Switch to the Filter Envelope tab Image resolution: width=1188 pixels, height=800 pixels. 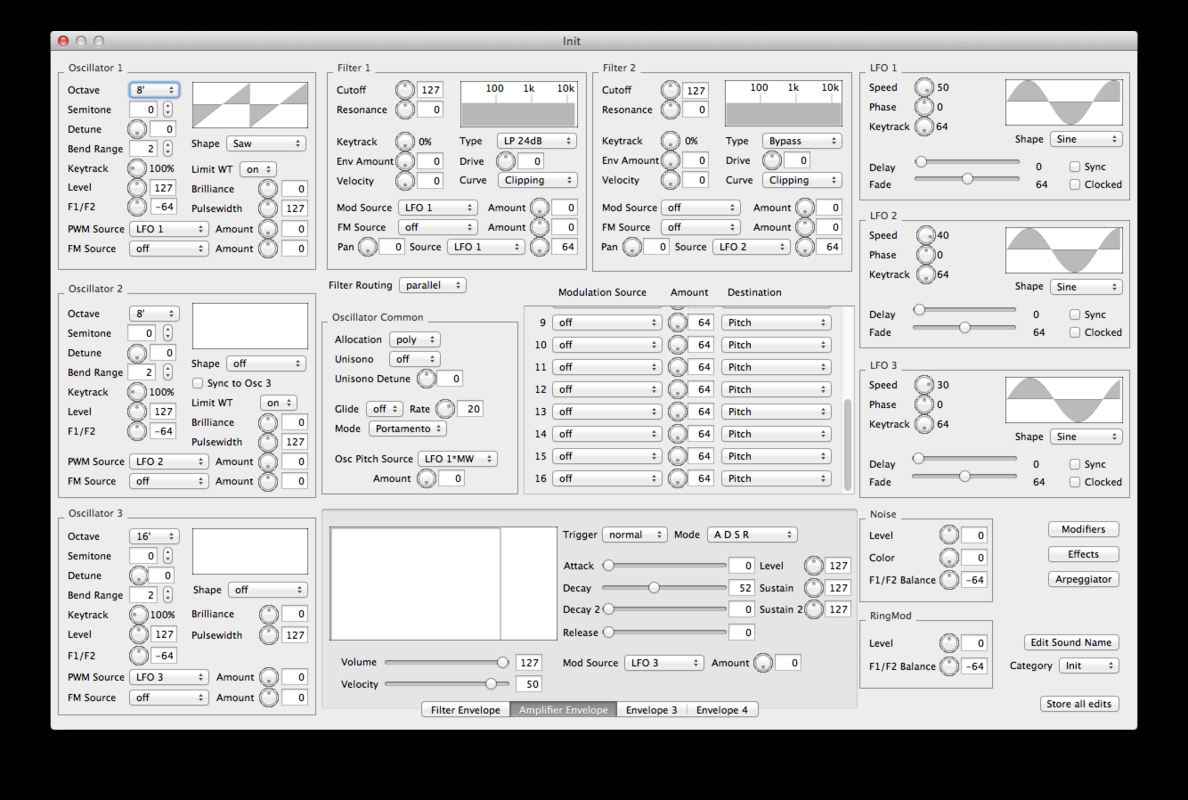465,710
